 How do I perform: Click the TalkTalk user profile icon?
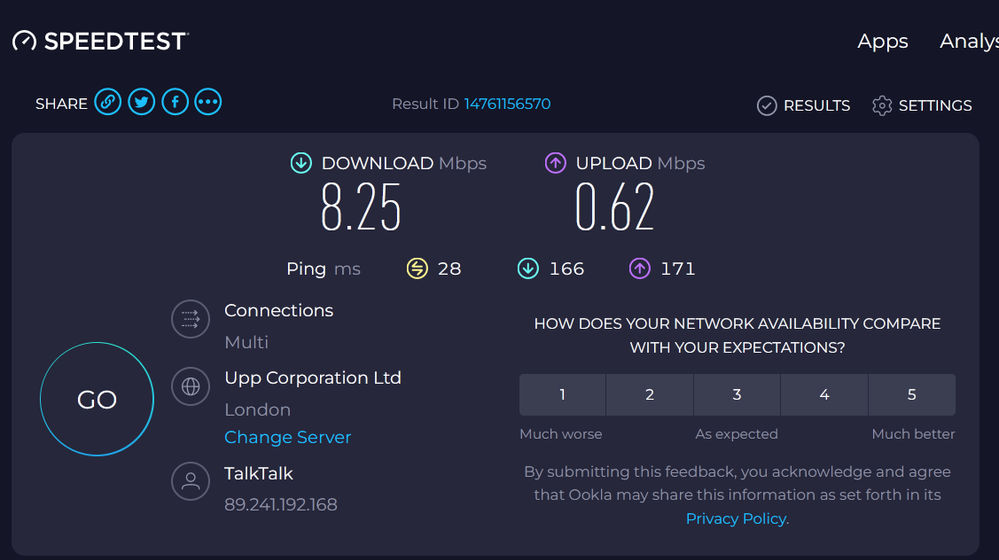point(190,481)
